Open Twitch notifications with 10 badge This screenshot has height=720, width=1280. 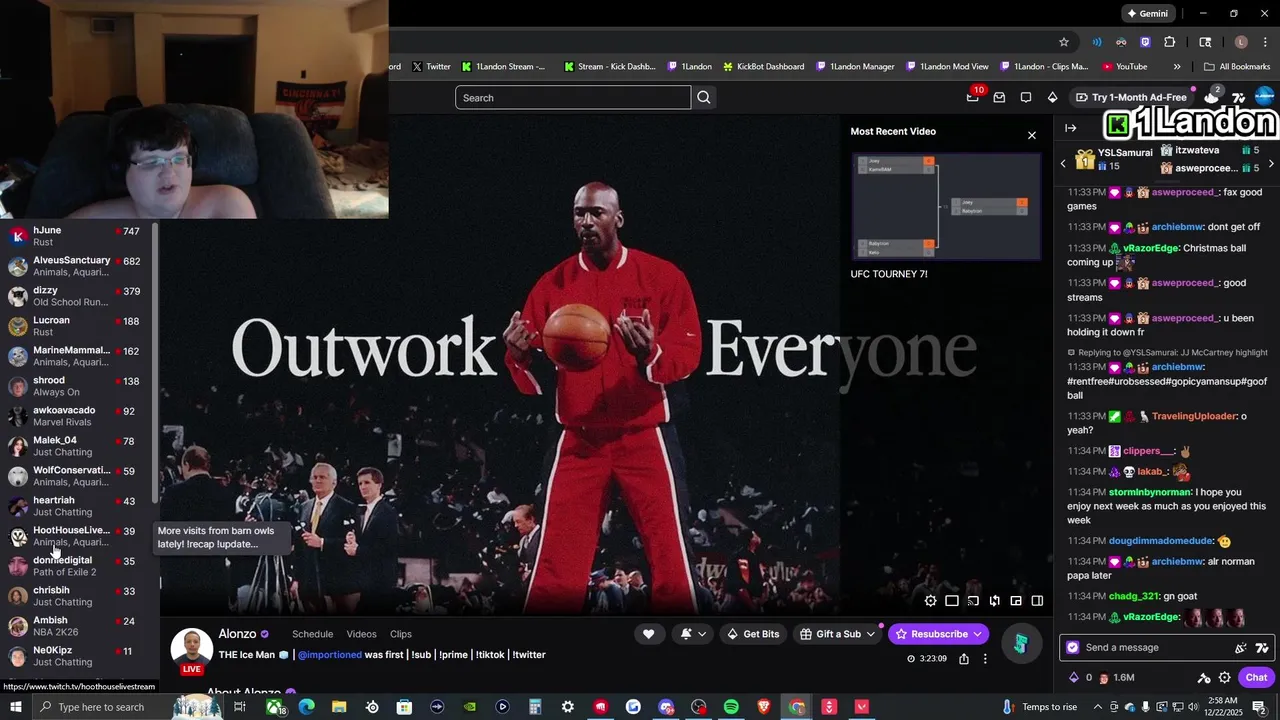tap(973, 97)
